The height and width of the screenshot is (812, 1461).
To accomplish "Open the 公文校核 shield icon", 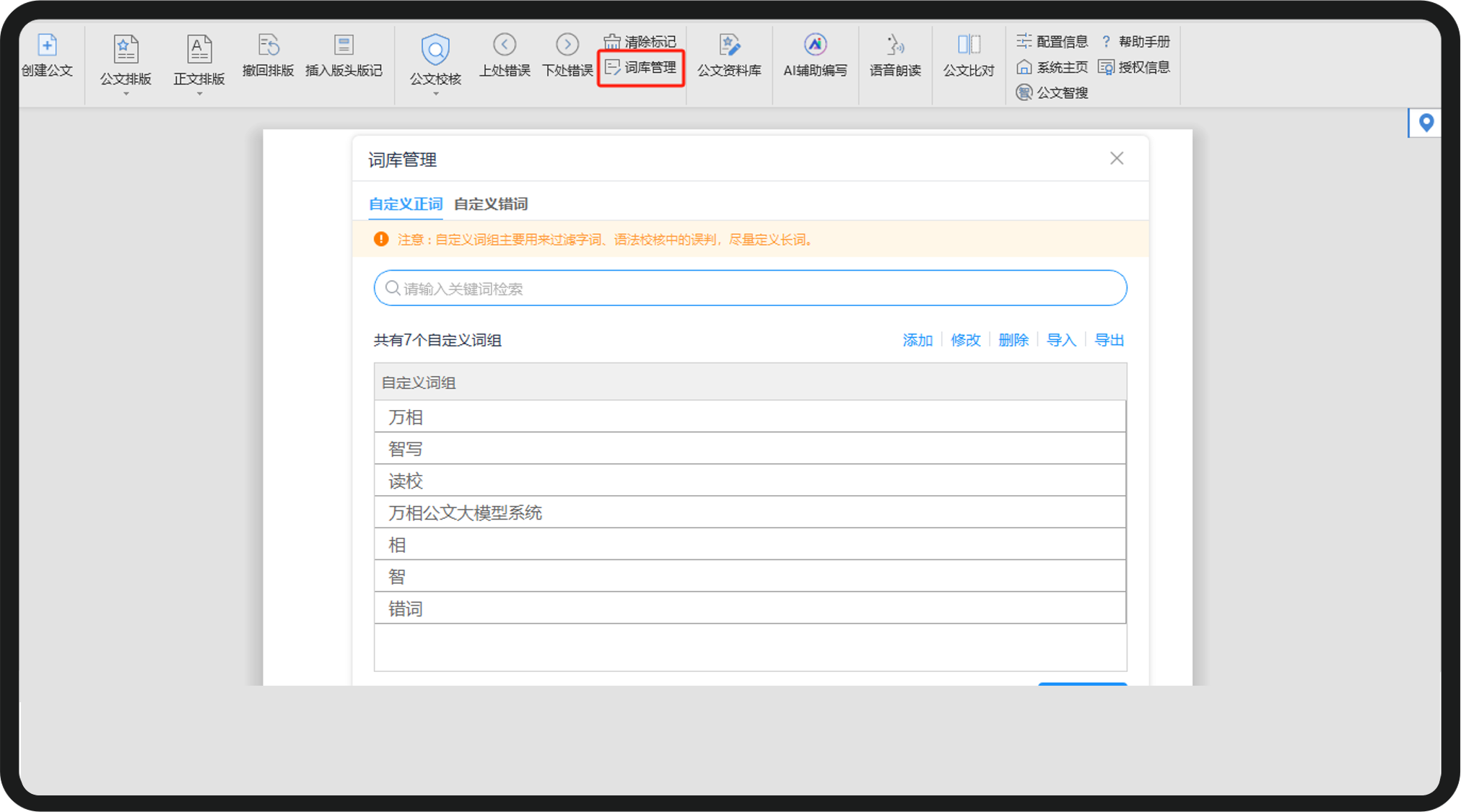I will click(435, 49).
